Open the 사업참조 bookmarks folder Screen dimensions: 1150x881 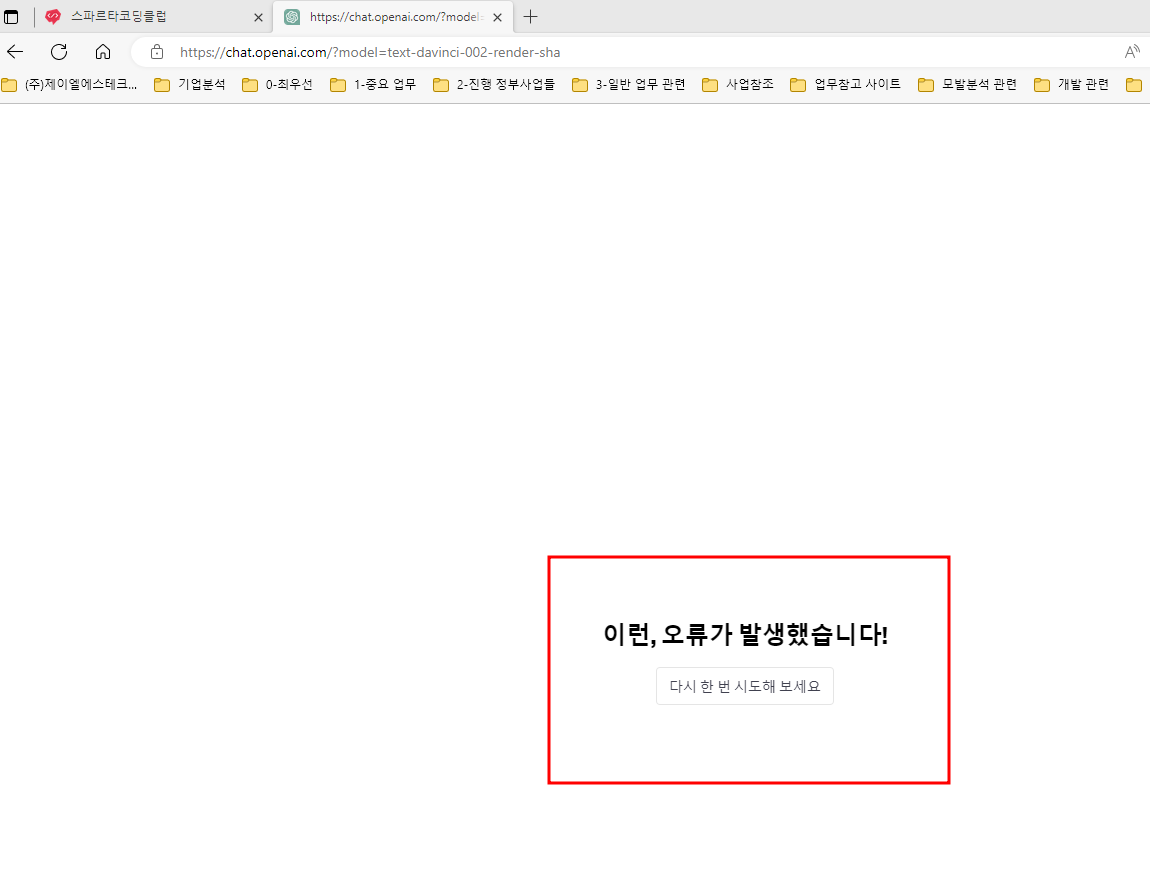(738, 84)
